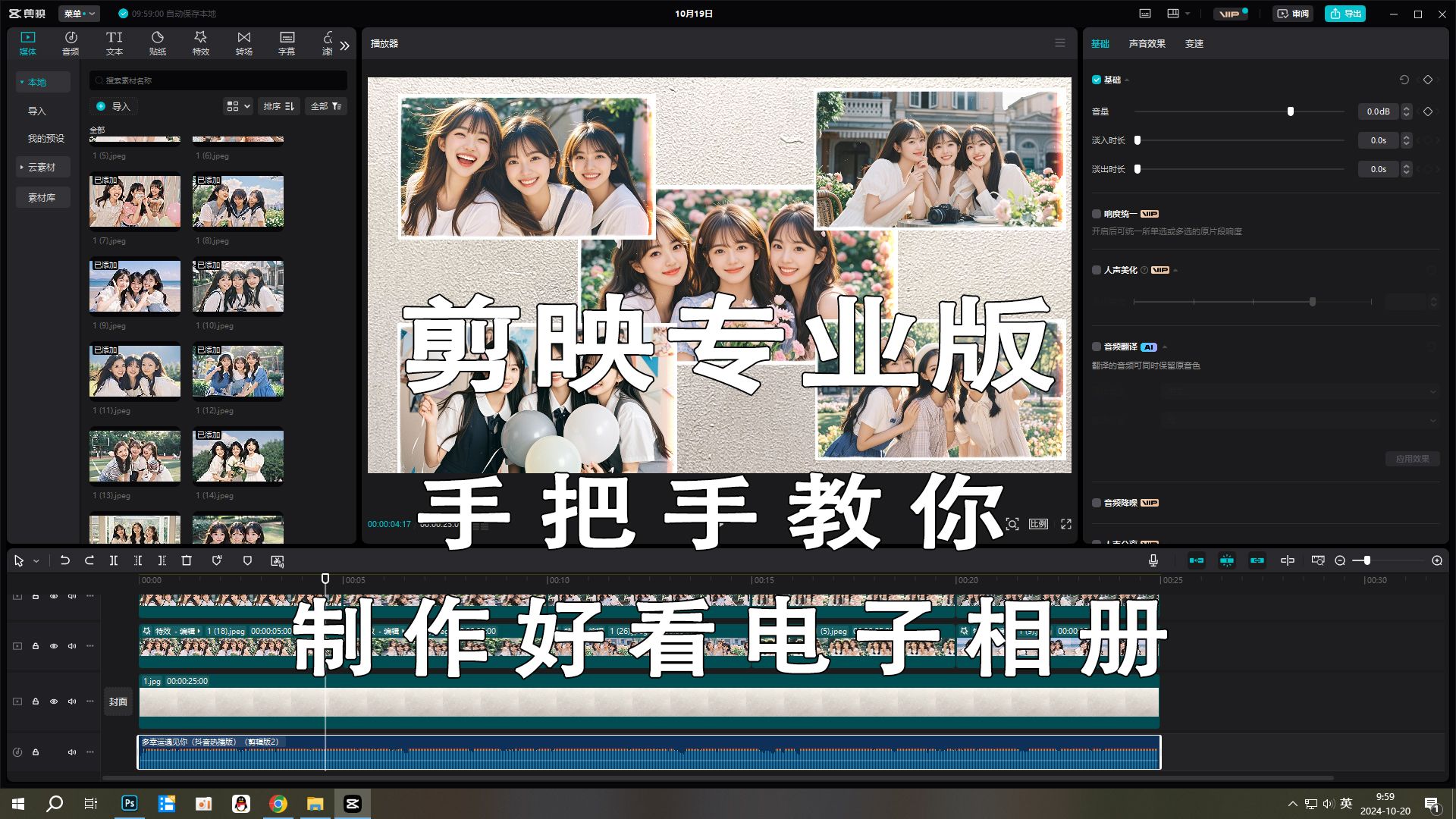This screenshot has height=819, width=1456.
Task: Redo the last undone action
Action: (x=89, y=560)
